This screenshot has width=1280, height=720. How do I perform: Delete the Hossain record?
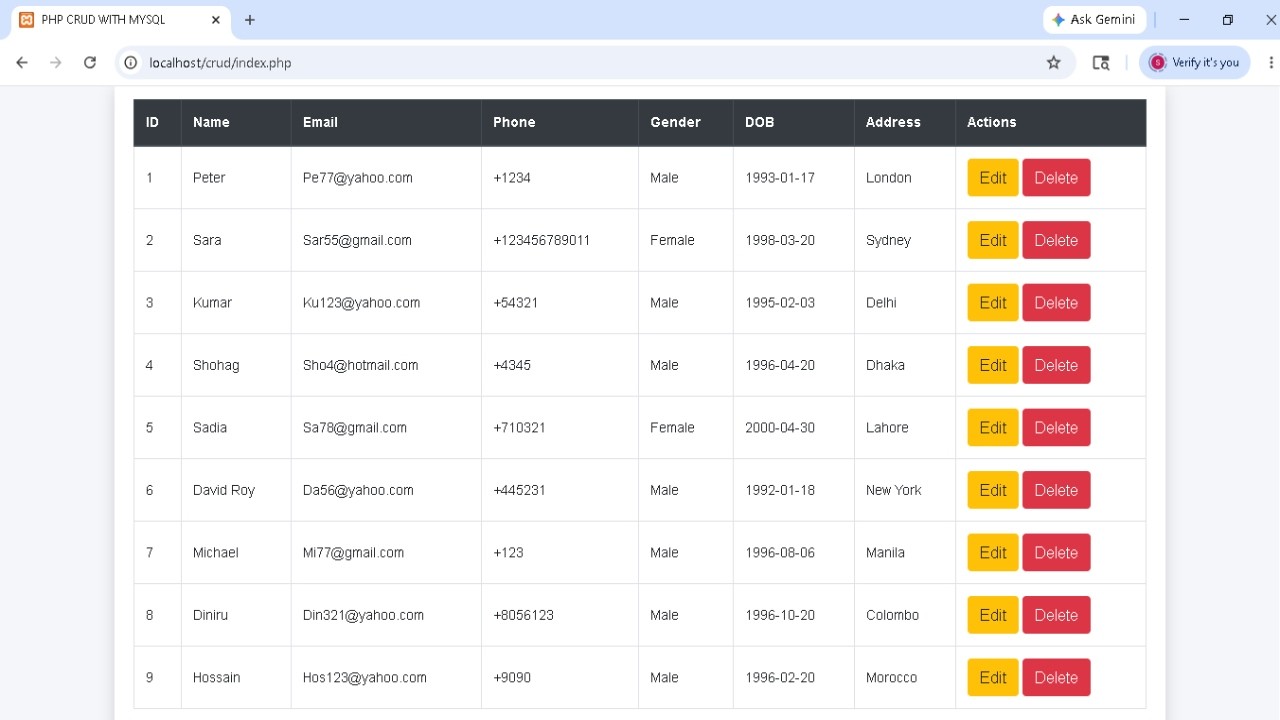(1056, 678)
